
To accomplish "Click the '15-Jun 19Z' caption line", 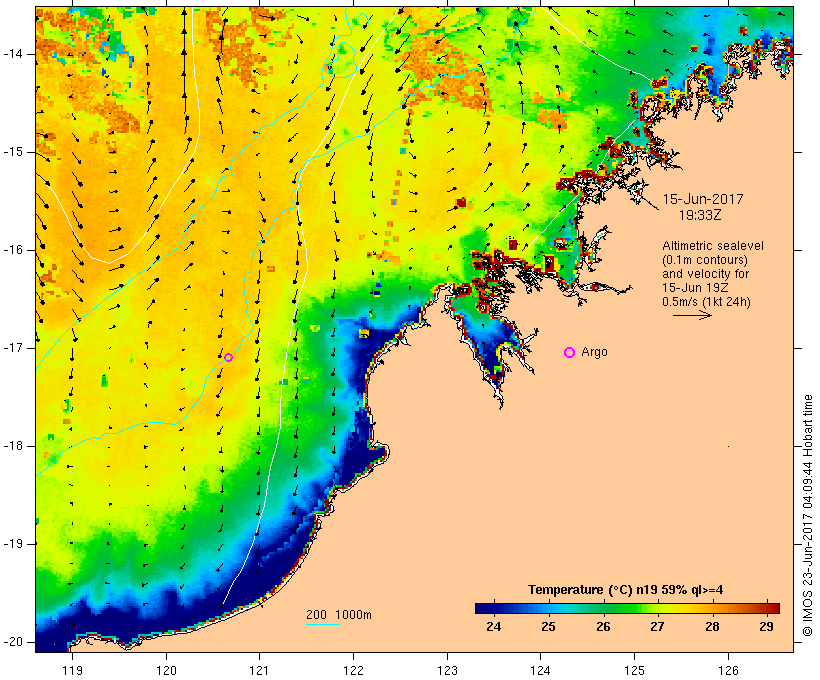I will pos(695,288).
